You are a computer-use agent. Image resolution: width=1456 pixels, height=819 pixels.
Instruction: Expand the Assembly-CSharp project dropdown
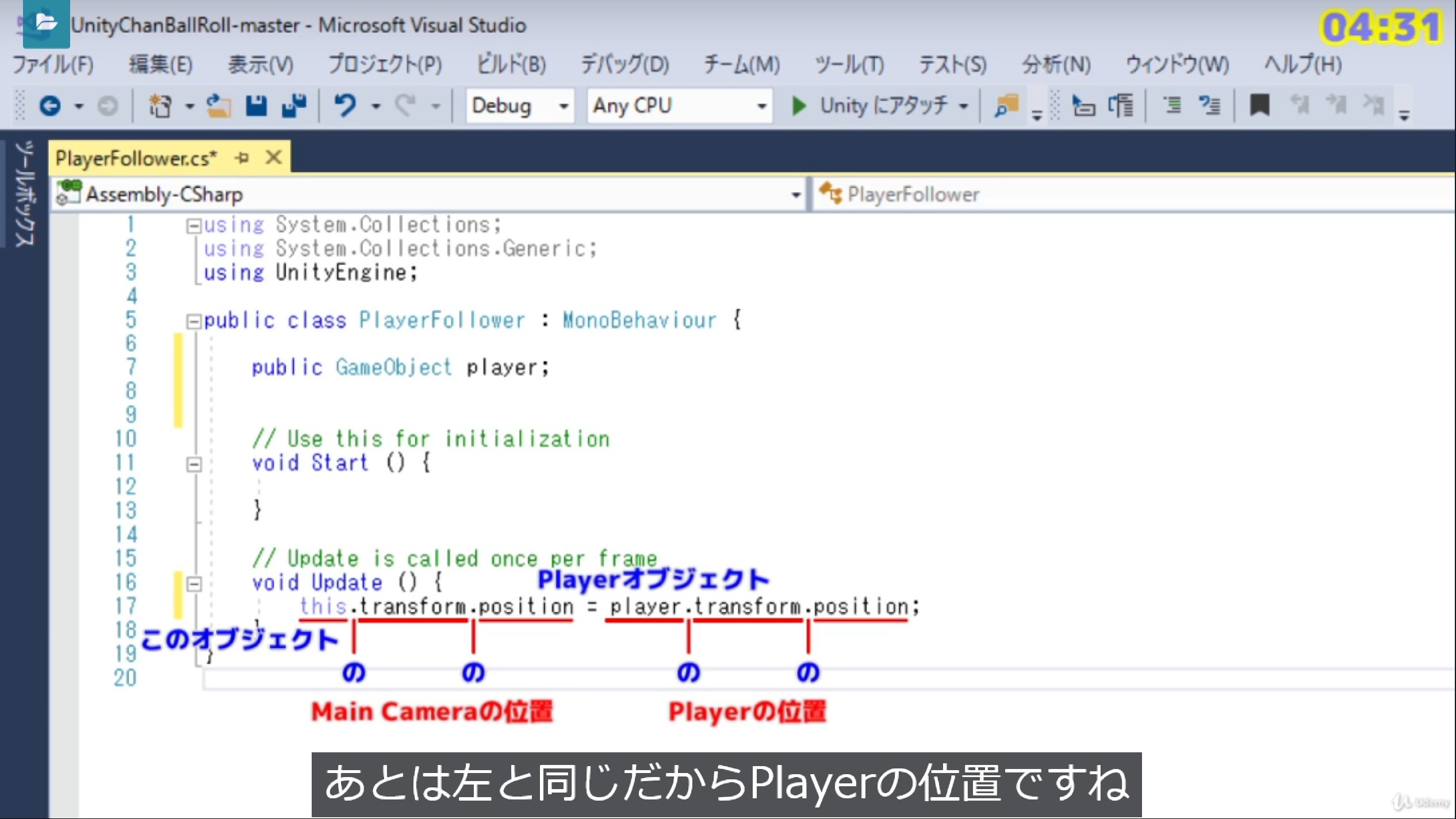click(796, 195)
